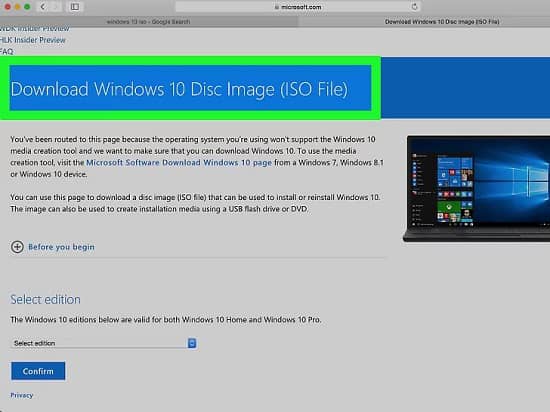The height and width of the screenshot is (412, 550).
Task: Click the Safari forward arrow
Action: (55, 7)
